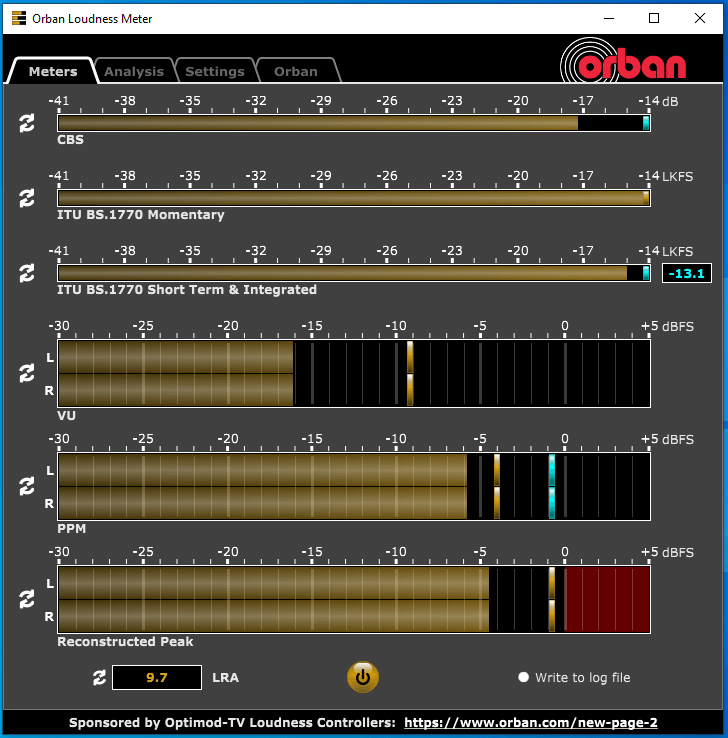Switch to the Meters tab
The width and height of the screenshot is (728, 738).
click(53, 72)
